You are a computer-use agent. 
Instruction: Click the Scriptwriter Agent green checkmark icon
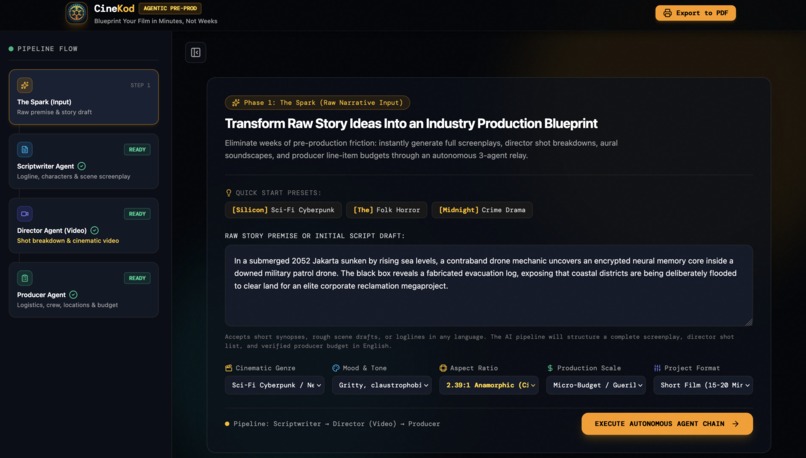(82, 166)
